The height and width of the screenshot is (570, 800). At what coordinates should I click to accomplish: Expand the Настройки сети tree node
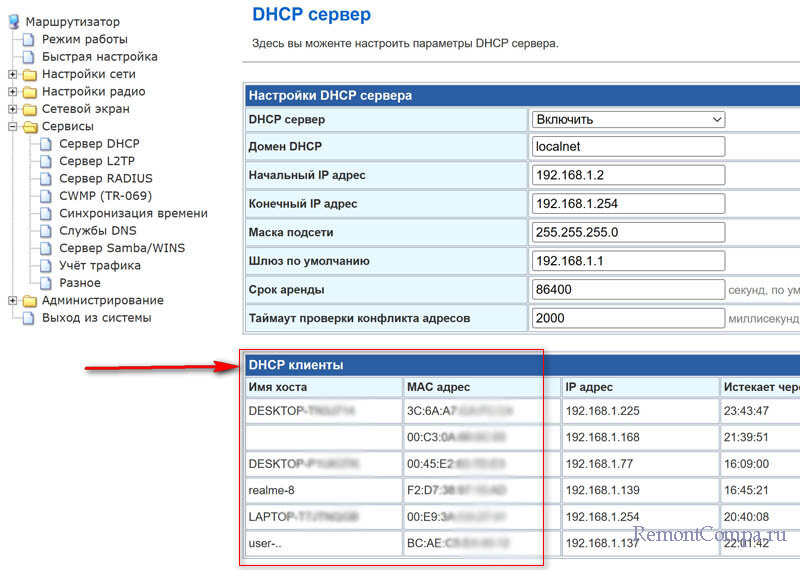click(x=12, y=74)
